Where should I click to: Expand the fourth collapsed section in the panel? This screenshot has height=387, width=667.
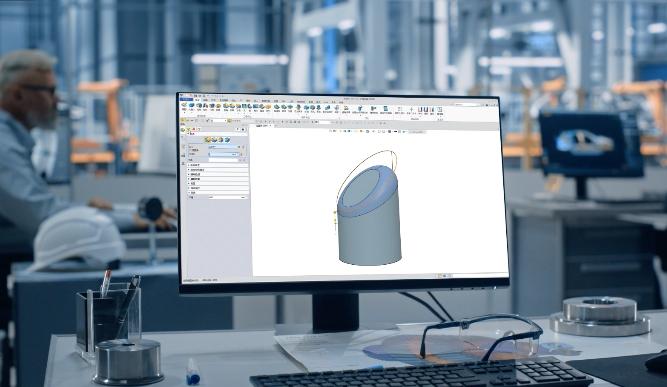pos(218,179)
